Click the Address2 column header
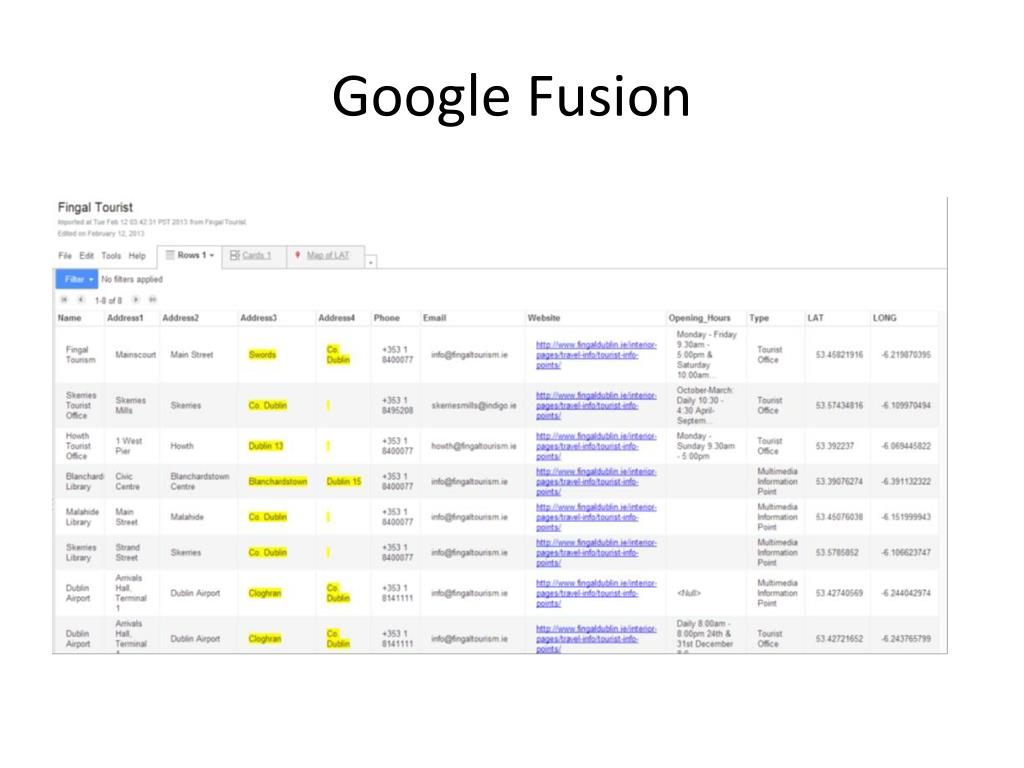This screenshot has width=1024, height=768. pos(180,318)
